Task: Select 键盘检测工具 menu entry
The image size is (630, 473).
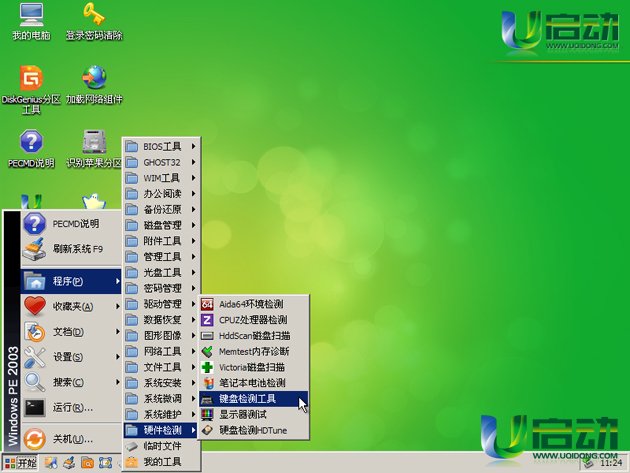Action: (254, 399)
